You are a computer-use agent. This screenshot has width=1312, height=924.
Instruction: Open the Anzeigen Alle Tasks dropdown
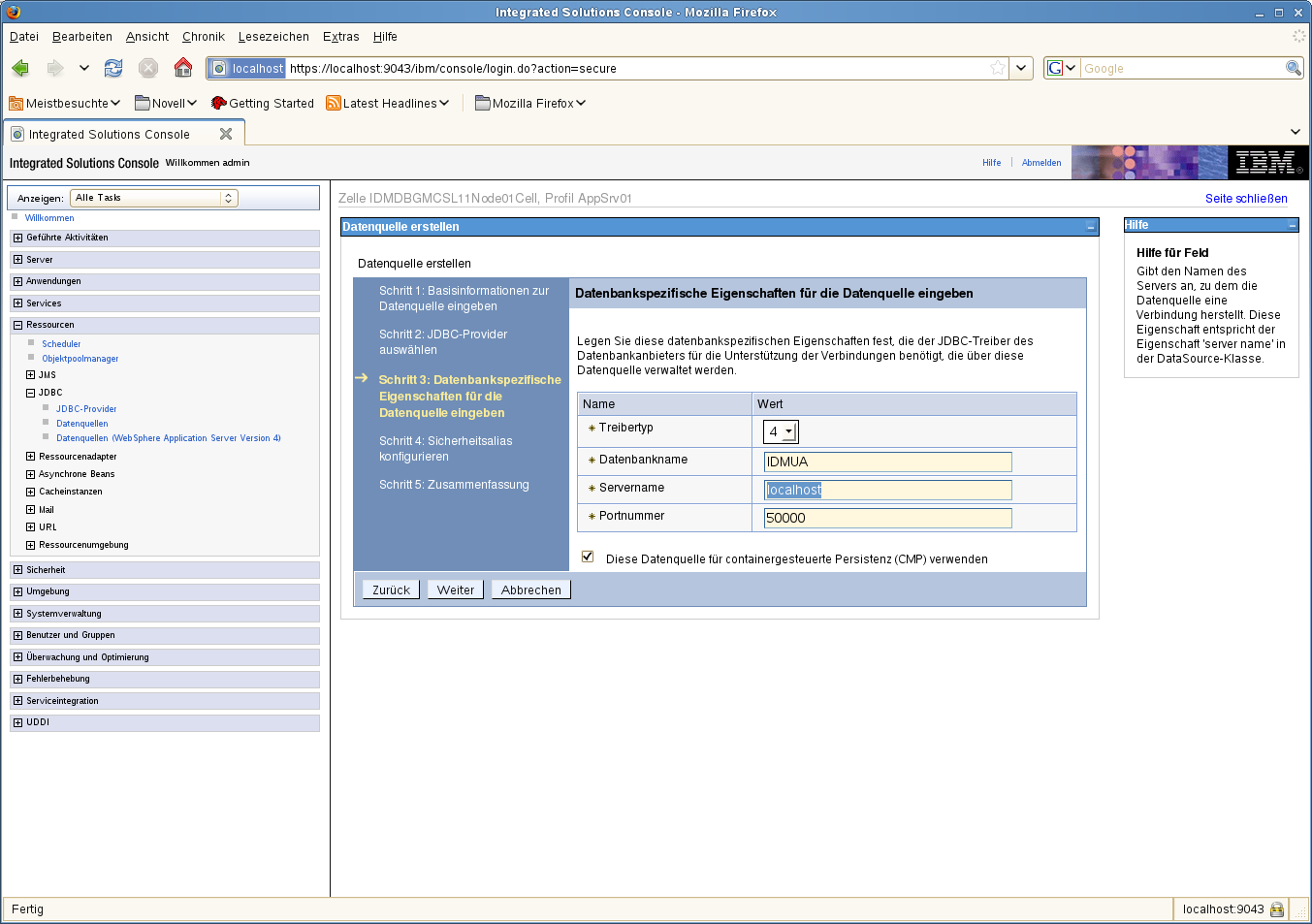154,198
